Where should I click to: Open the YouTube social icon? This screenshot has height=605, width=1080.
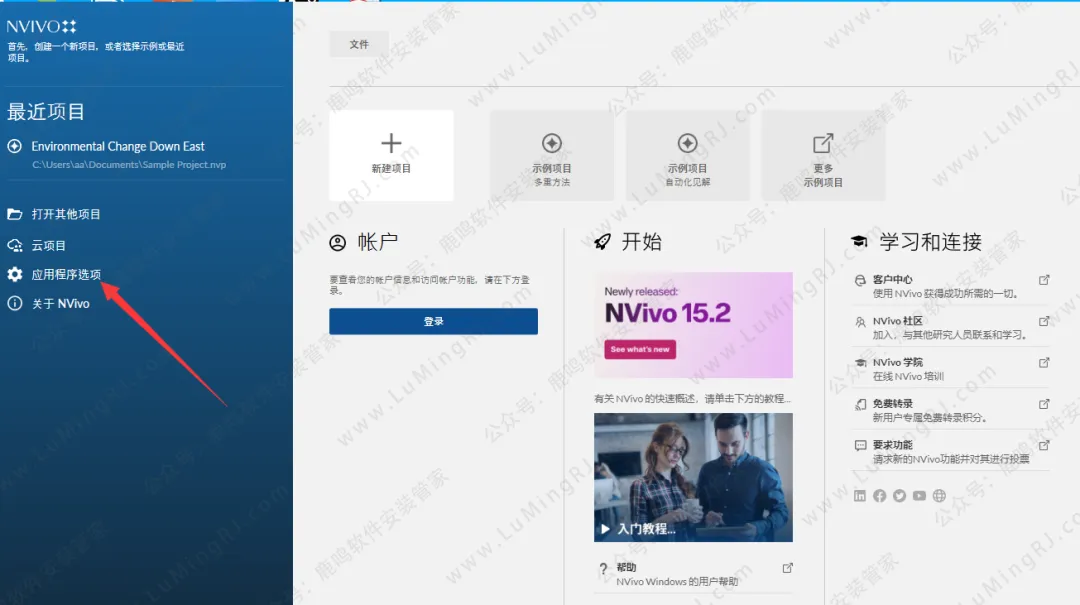pyautogui.click(x=919, y=496)
